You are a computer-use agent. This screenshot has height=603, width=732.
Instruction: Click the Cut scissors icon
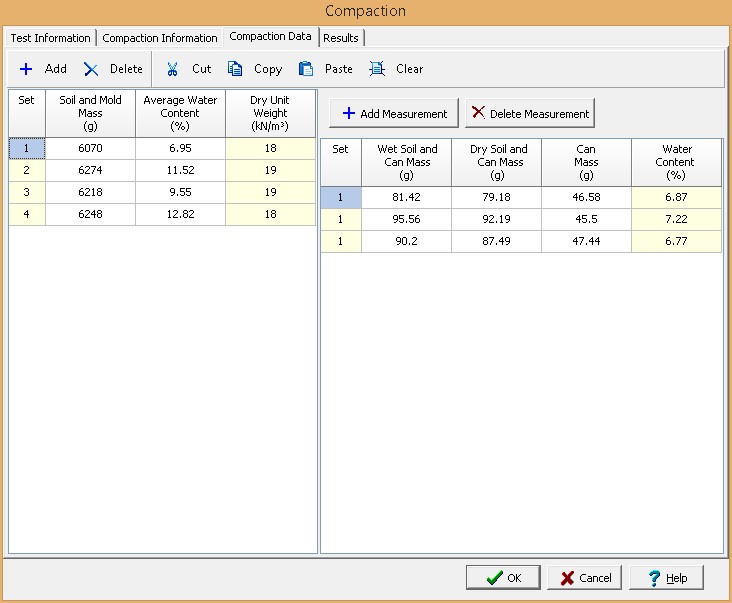coord(173,69)
